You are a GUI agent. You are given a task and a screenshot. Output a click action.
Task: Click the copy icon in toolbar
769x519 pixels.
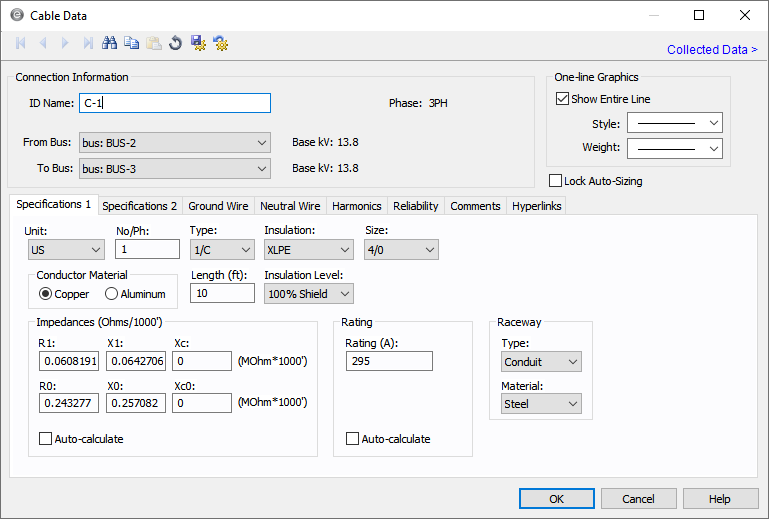[131, 43]
